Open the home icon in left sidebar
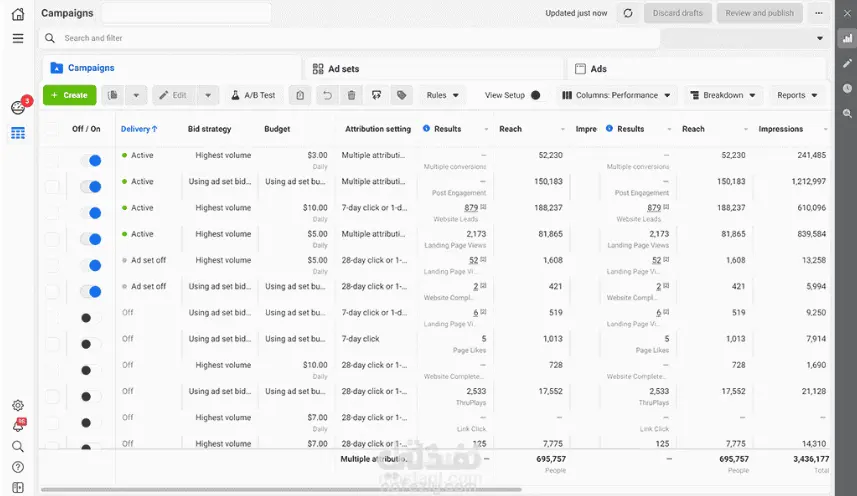 [x=18, y=14]
